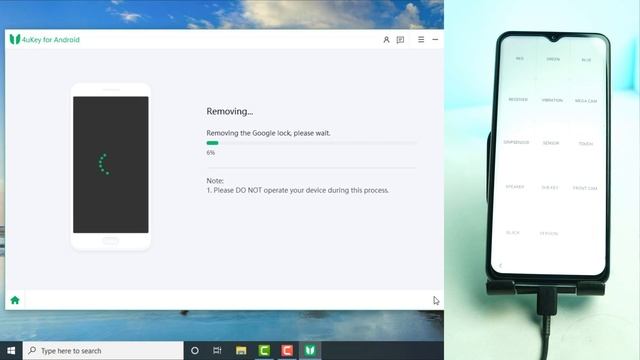Open Cortana from the taskbar
The height and width of the screenshot is (360, 640).
pyautogui.click(x=195, y=351)
